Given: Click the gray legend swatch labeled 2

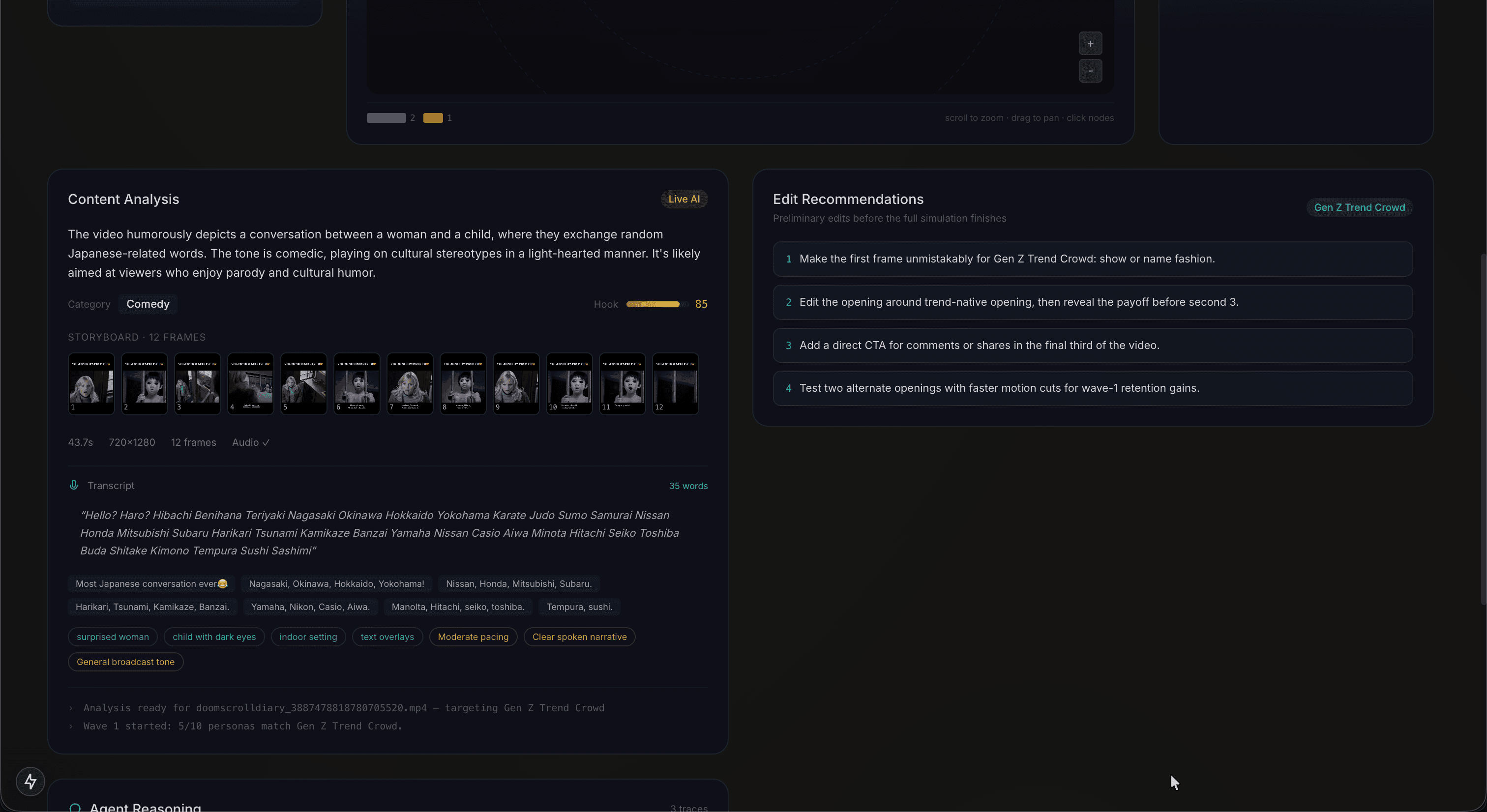Looking at the screenshot, I should pyautogui.click(x=386, y=118).
